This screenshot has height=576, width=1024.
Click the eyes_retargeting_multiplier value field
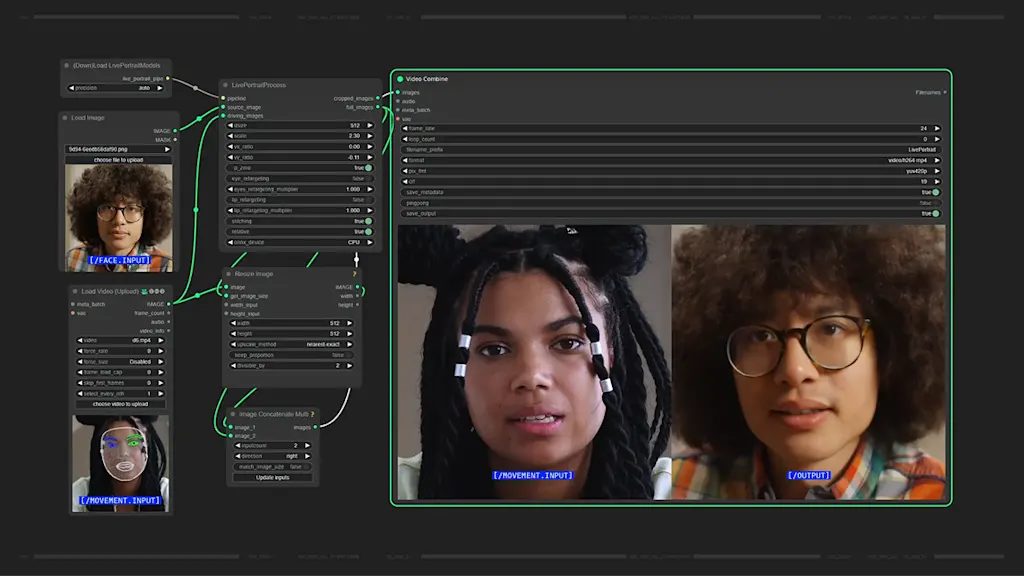[300, 189]
